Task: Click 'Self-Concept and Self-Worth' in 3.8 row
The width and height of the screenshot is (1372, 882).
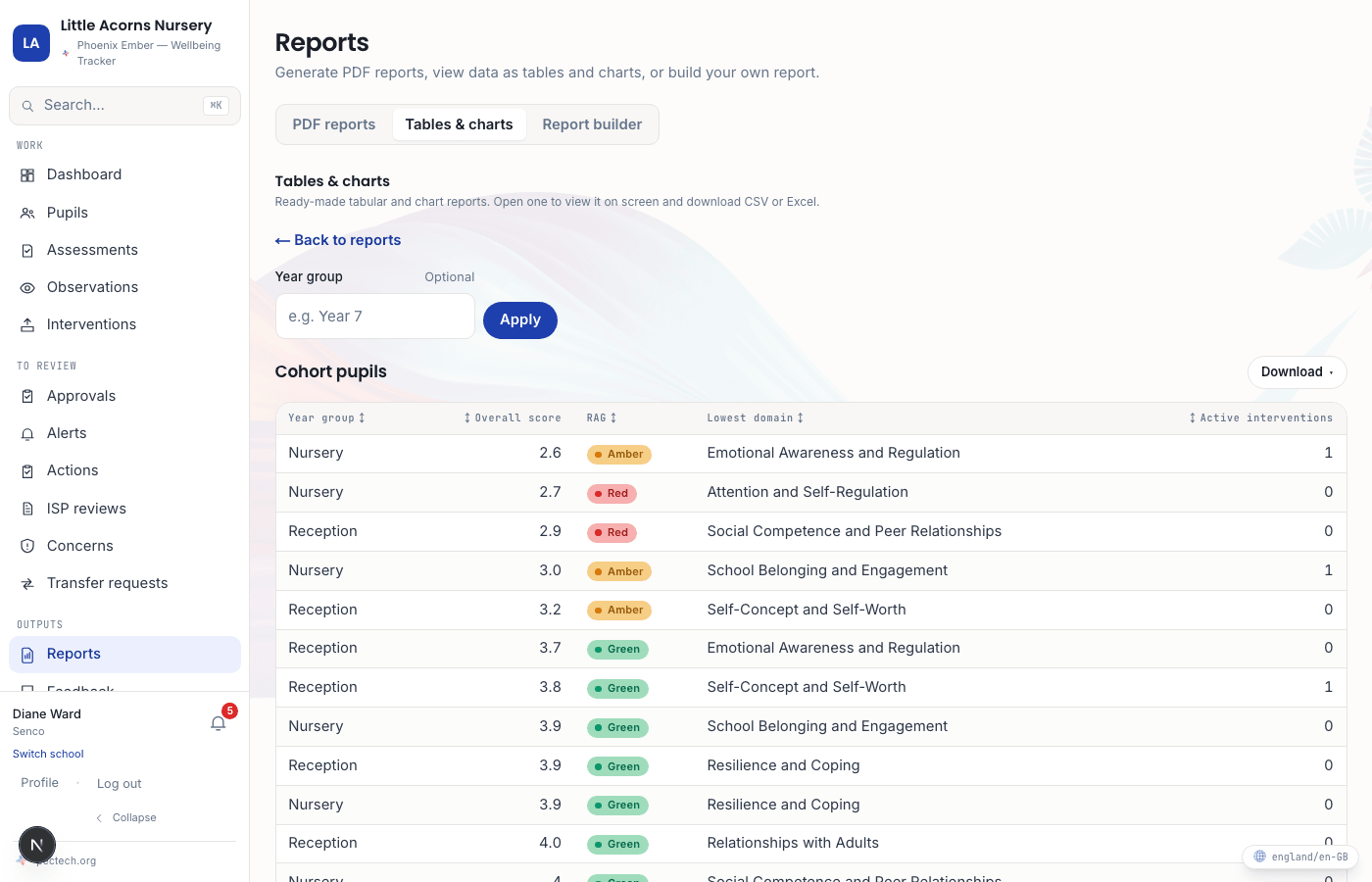Action: click(807, 688)
